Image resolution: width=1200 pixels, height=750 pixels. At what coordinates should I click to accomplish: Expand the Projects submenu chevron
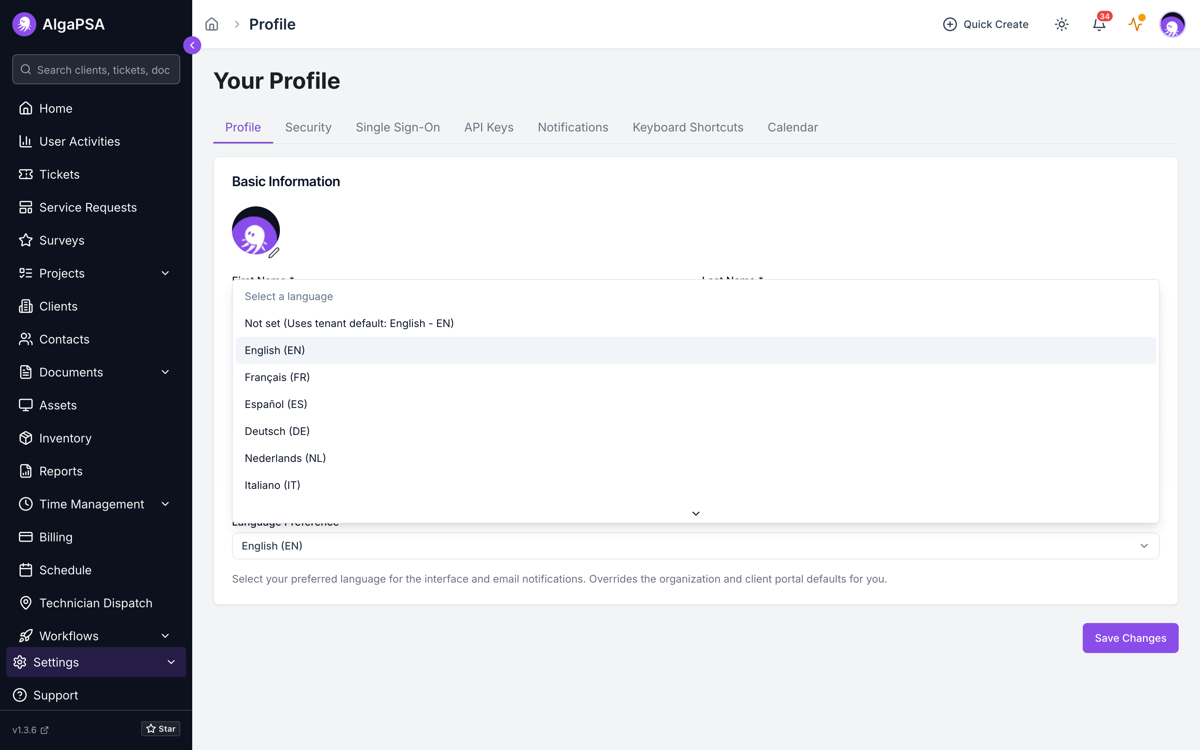click(x=165, y=273)
